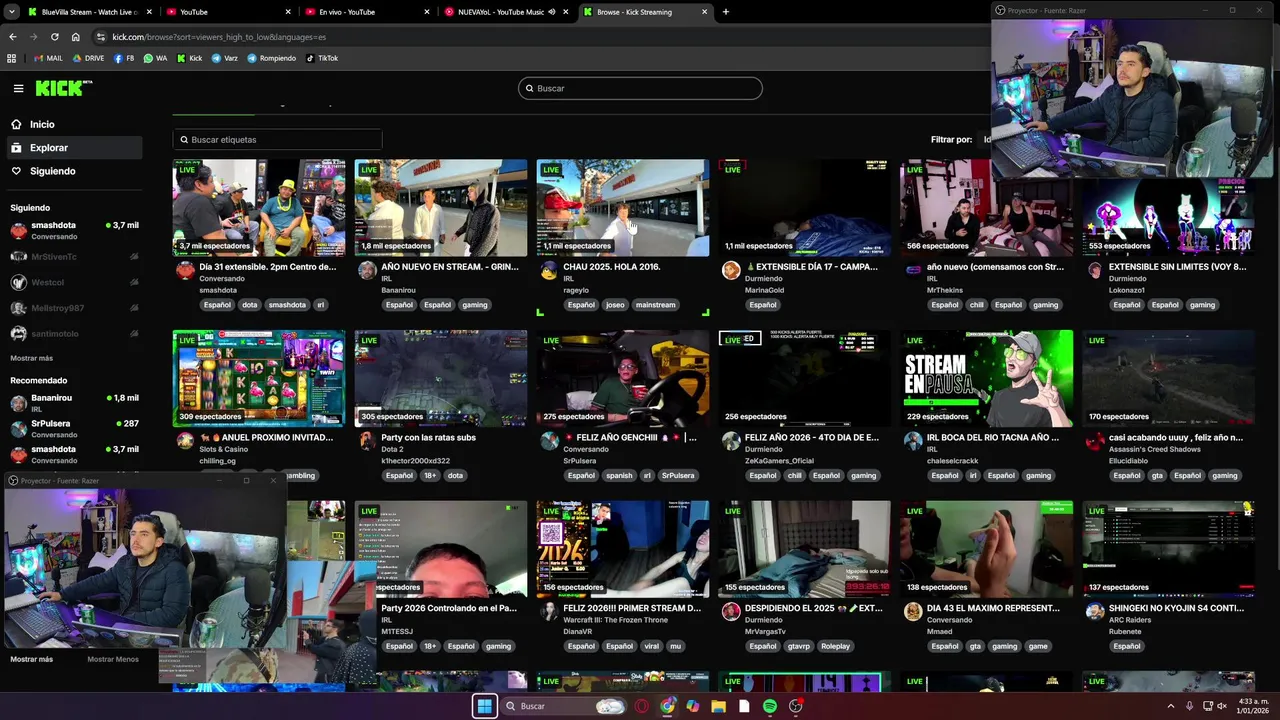The image size is (1280, 720).
Task: Click the k1hector2000xd322 channel avatar
Action: [x=367, y=441]
